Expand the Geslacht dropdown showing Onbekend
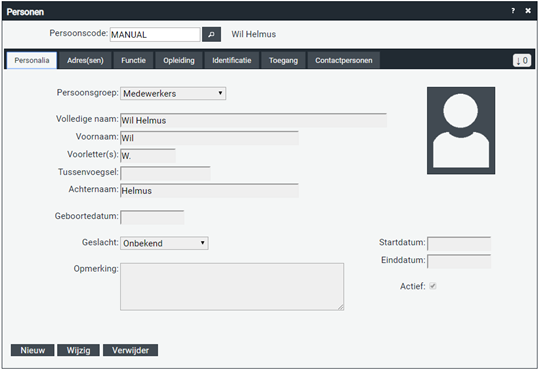 click(x=164, y=243)
